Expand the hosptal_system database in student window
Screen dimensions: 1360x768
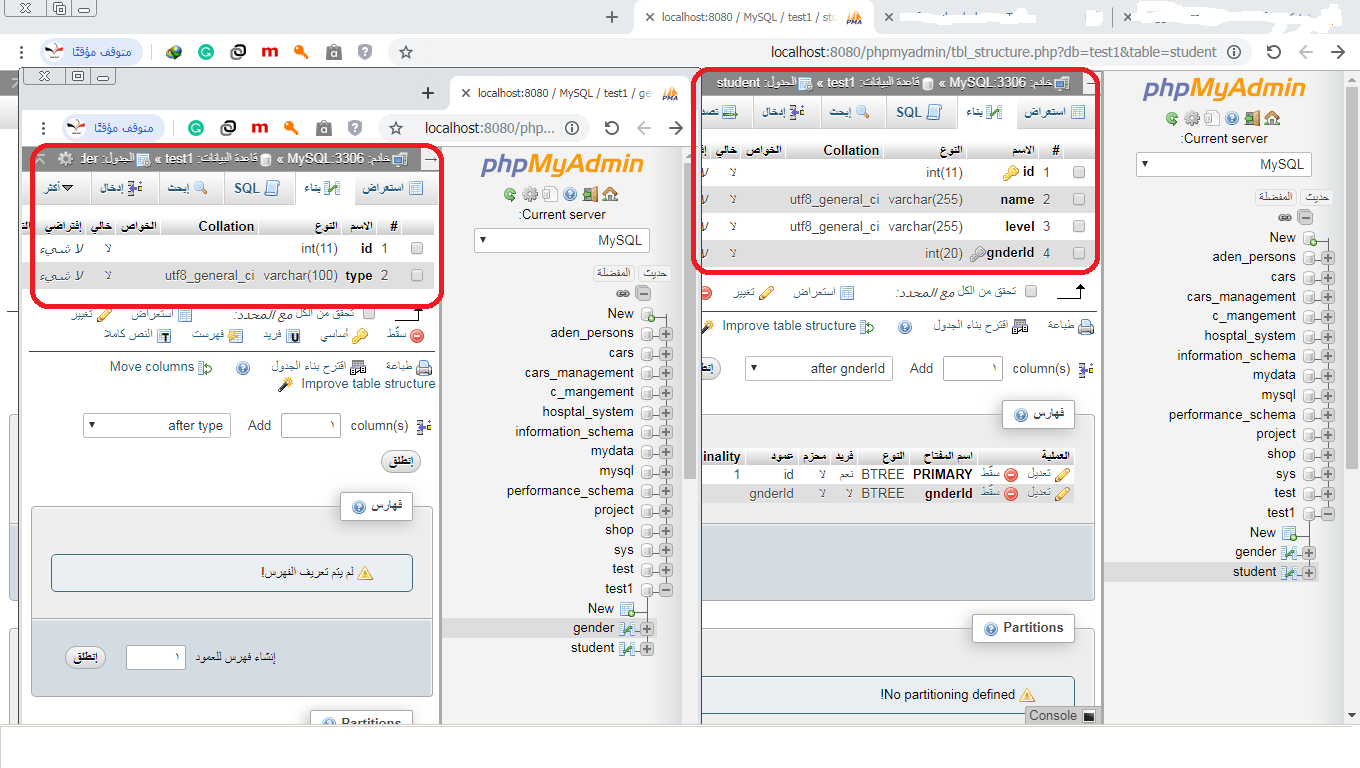point(1328,336)
